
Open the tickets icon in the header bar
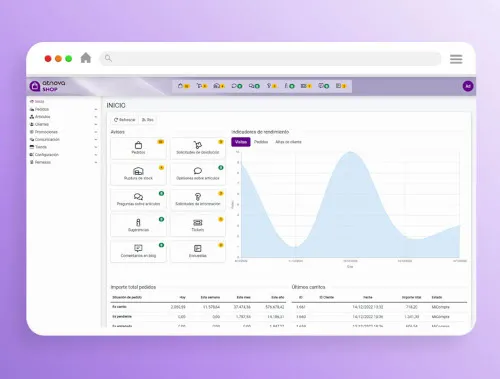(x=306, y=86)
